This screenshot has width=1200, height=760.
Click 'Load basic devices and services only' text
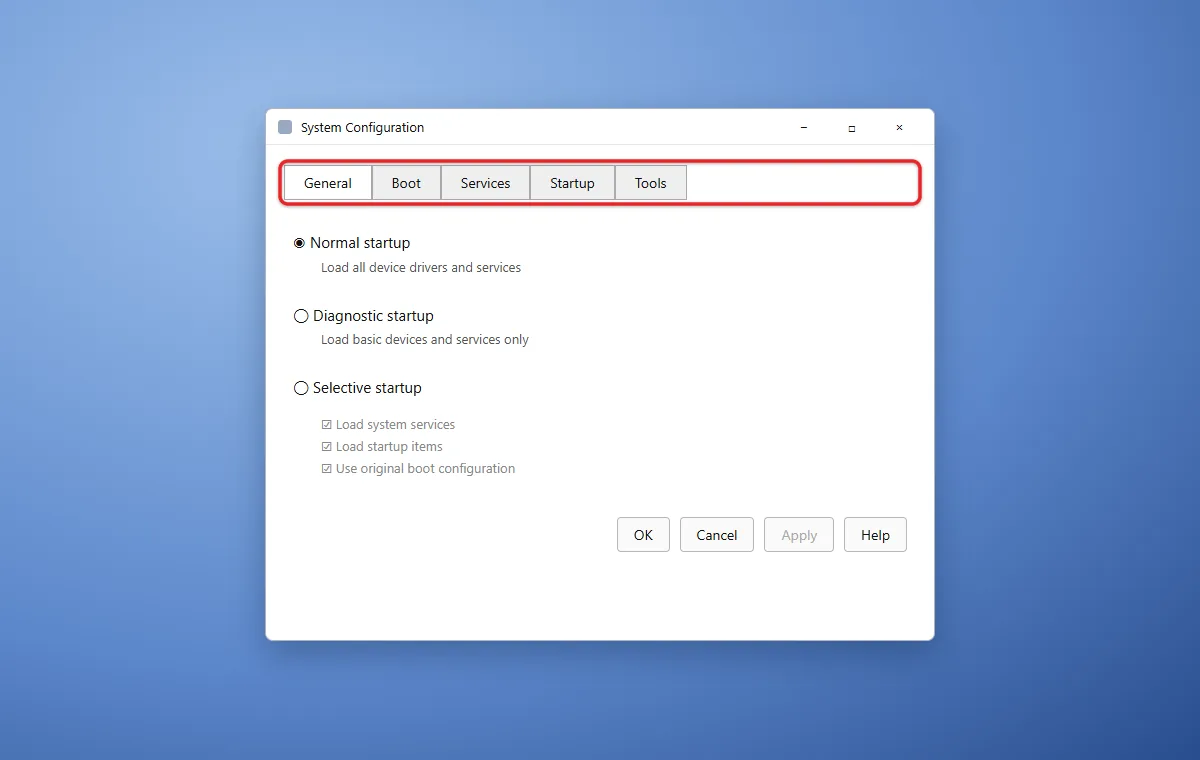(x=425, y=340)
